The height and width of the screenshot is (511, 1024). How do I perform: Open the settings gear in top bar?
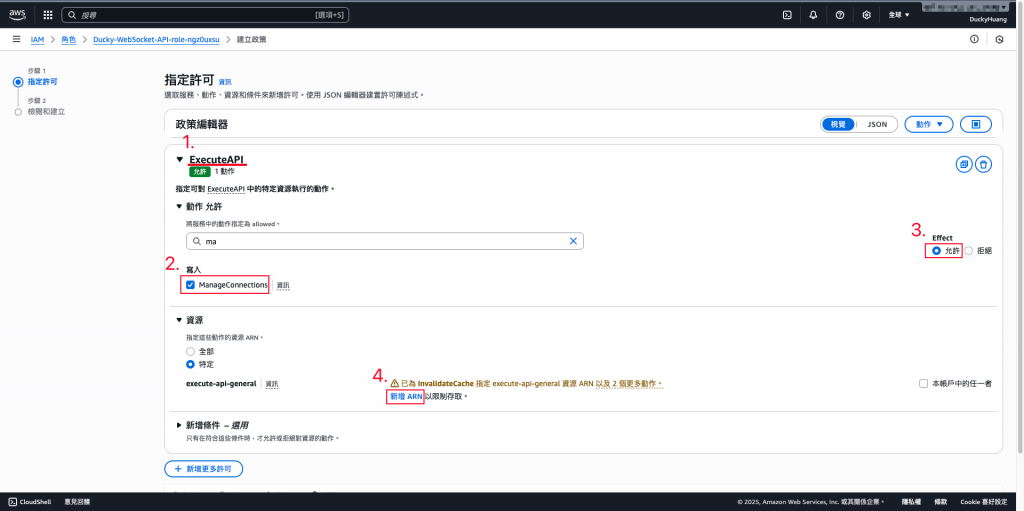[867, 14]
